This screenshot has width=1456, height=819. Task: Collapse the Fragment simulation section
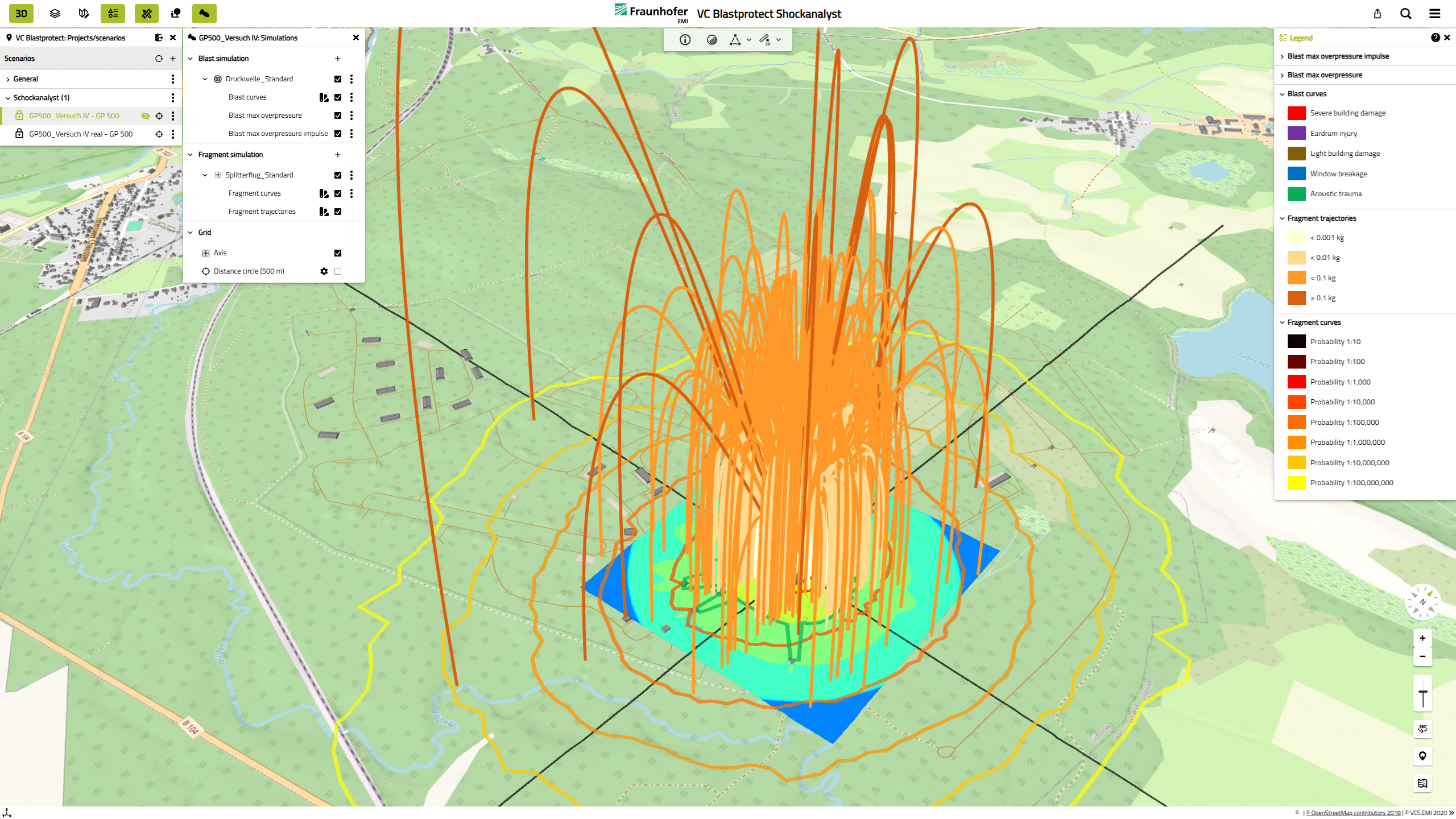pos(191,155)
